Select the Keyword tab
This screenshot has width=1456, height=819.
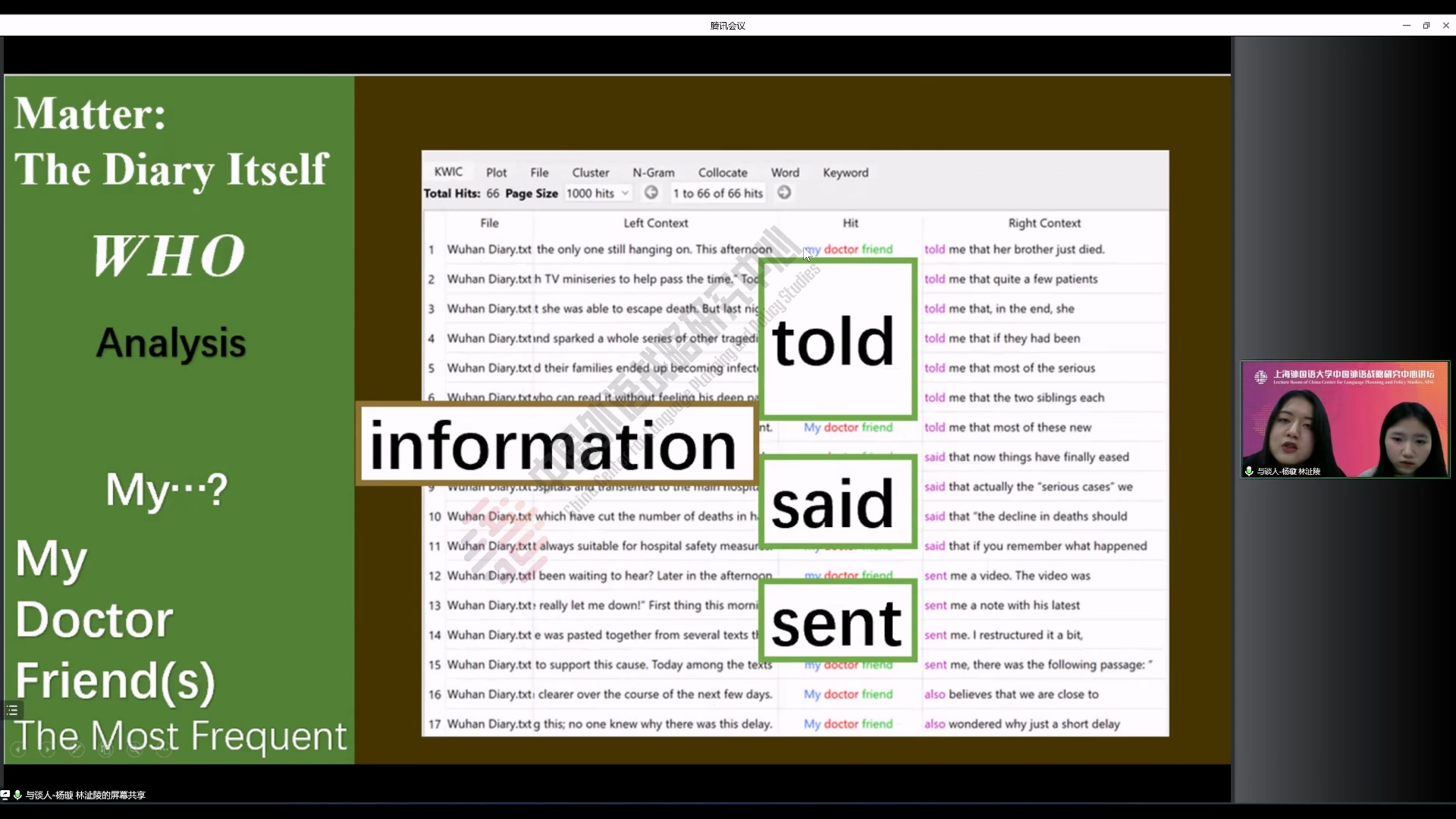click(x=845, y=173)
